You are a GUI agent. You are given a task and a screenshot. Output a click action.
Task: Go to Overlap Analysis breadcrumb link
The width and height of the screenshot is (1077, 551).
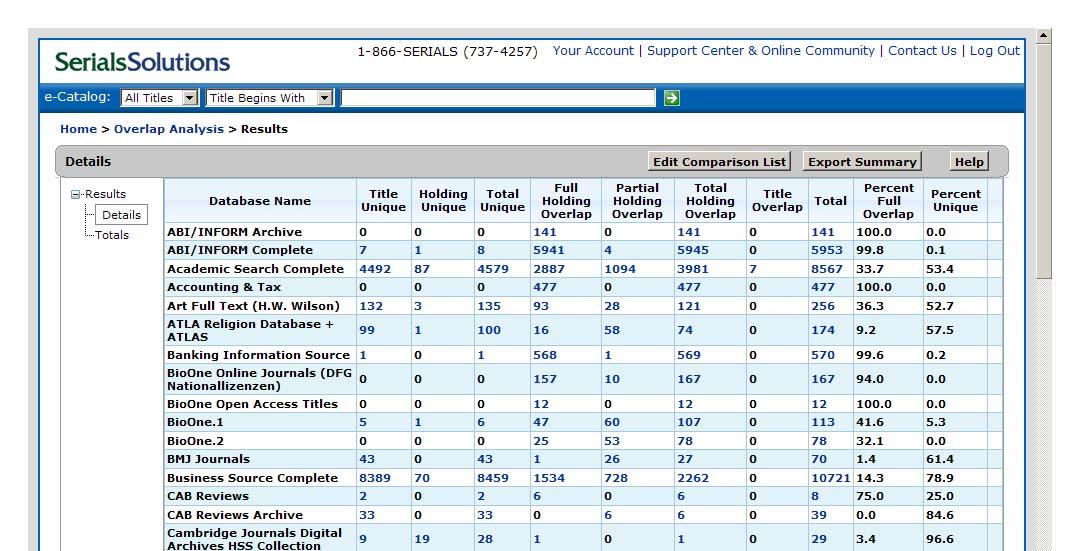[x=169, y=129]
